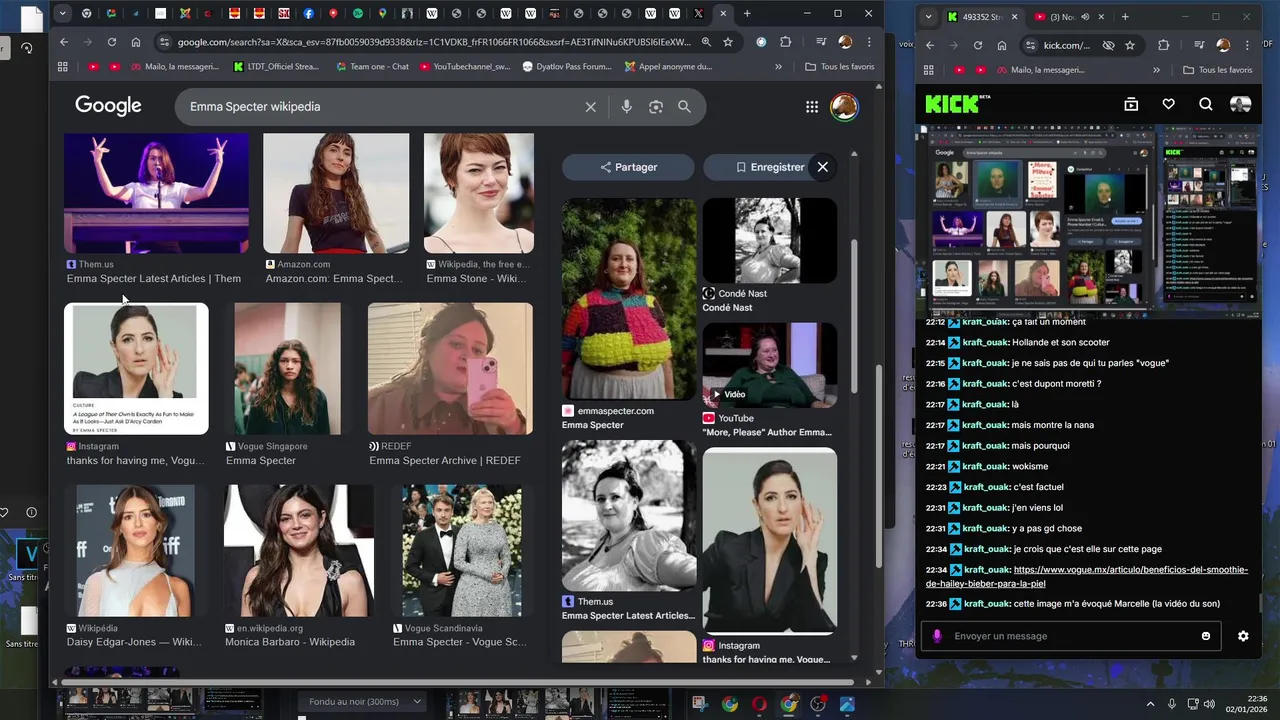
Task: Open the 'Tous les favoris' folder in Kick window
Action: point(1217,70)
